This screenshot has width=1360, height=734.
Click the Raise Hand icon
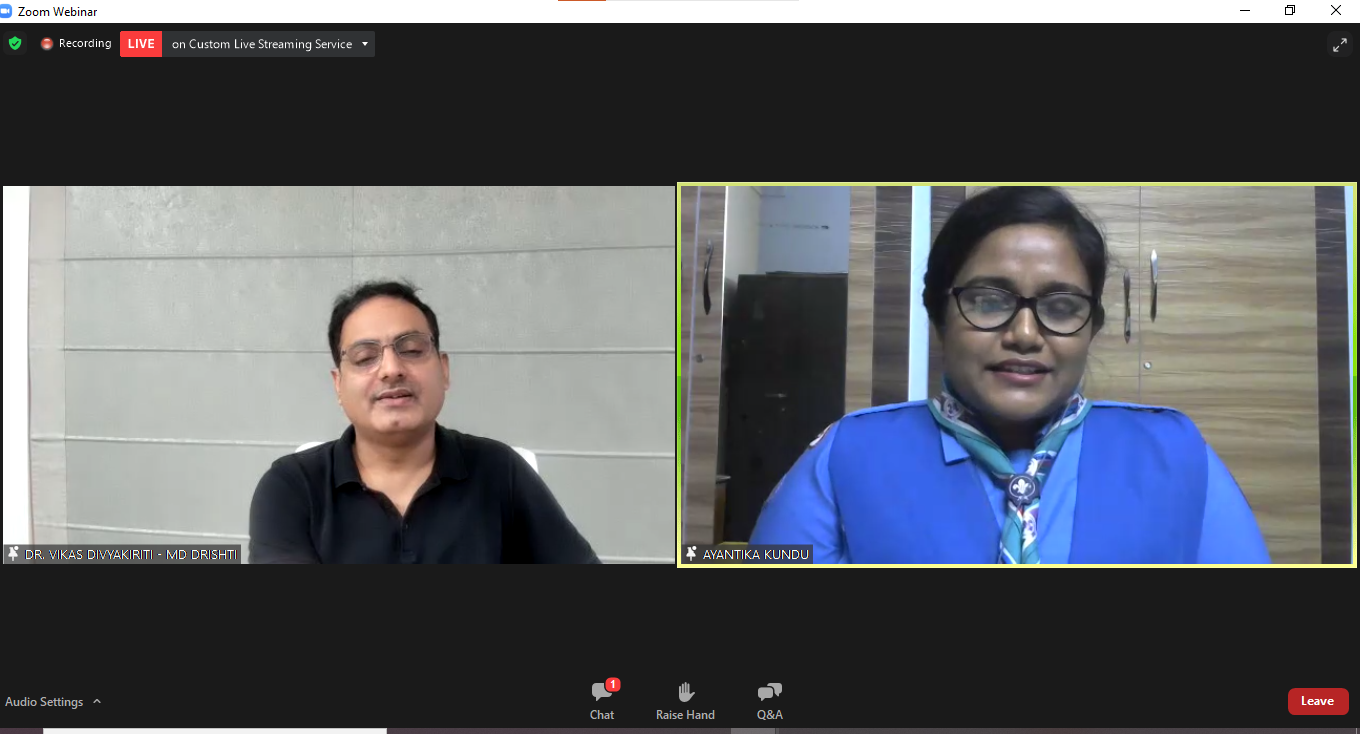point(686,692)
